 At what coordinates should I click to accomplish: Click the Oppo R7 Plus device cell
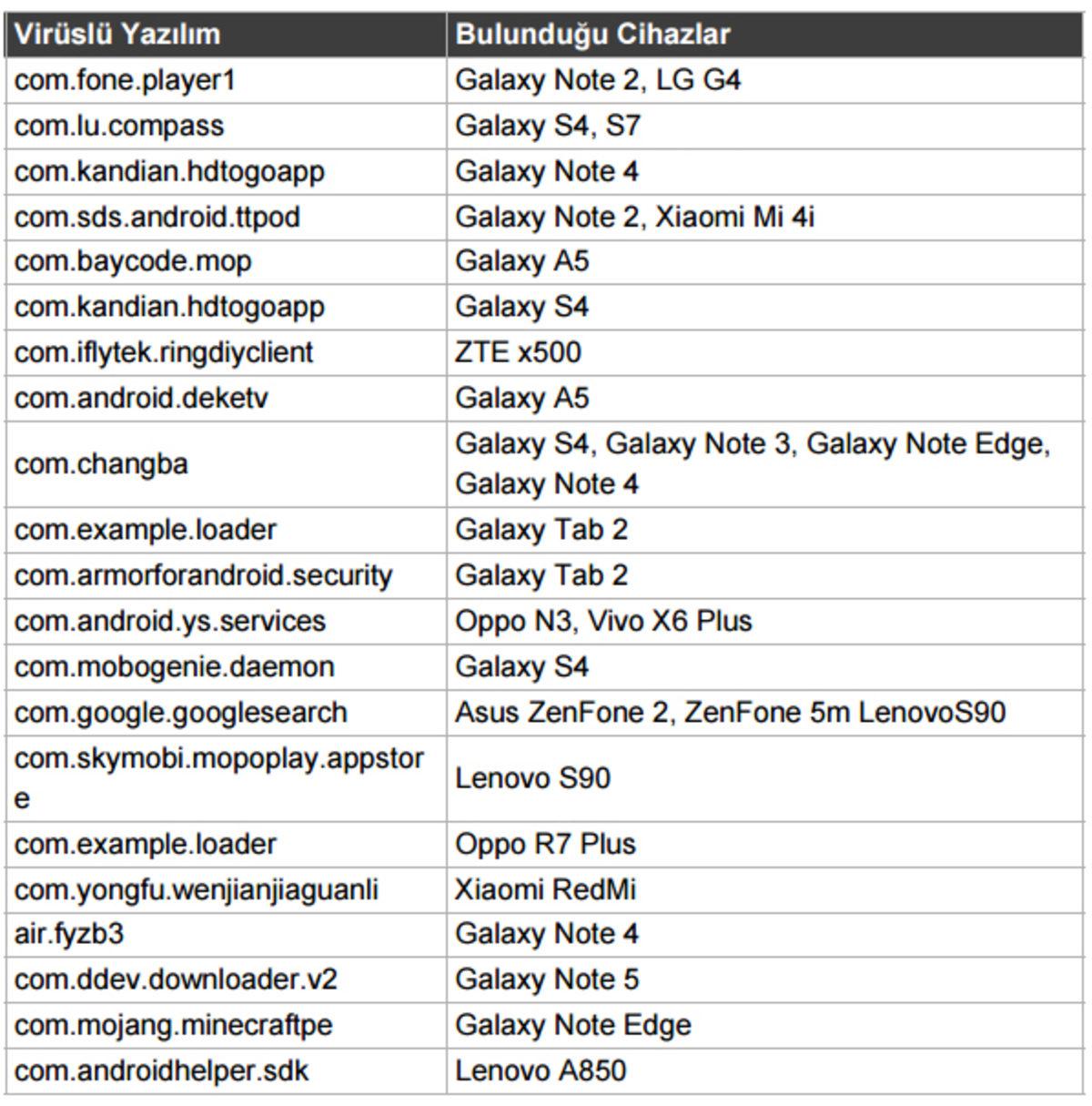tap(545, 844)
